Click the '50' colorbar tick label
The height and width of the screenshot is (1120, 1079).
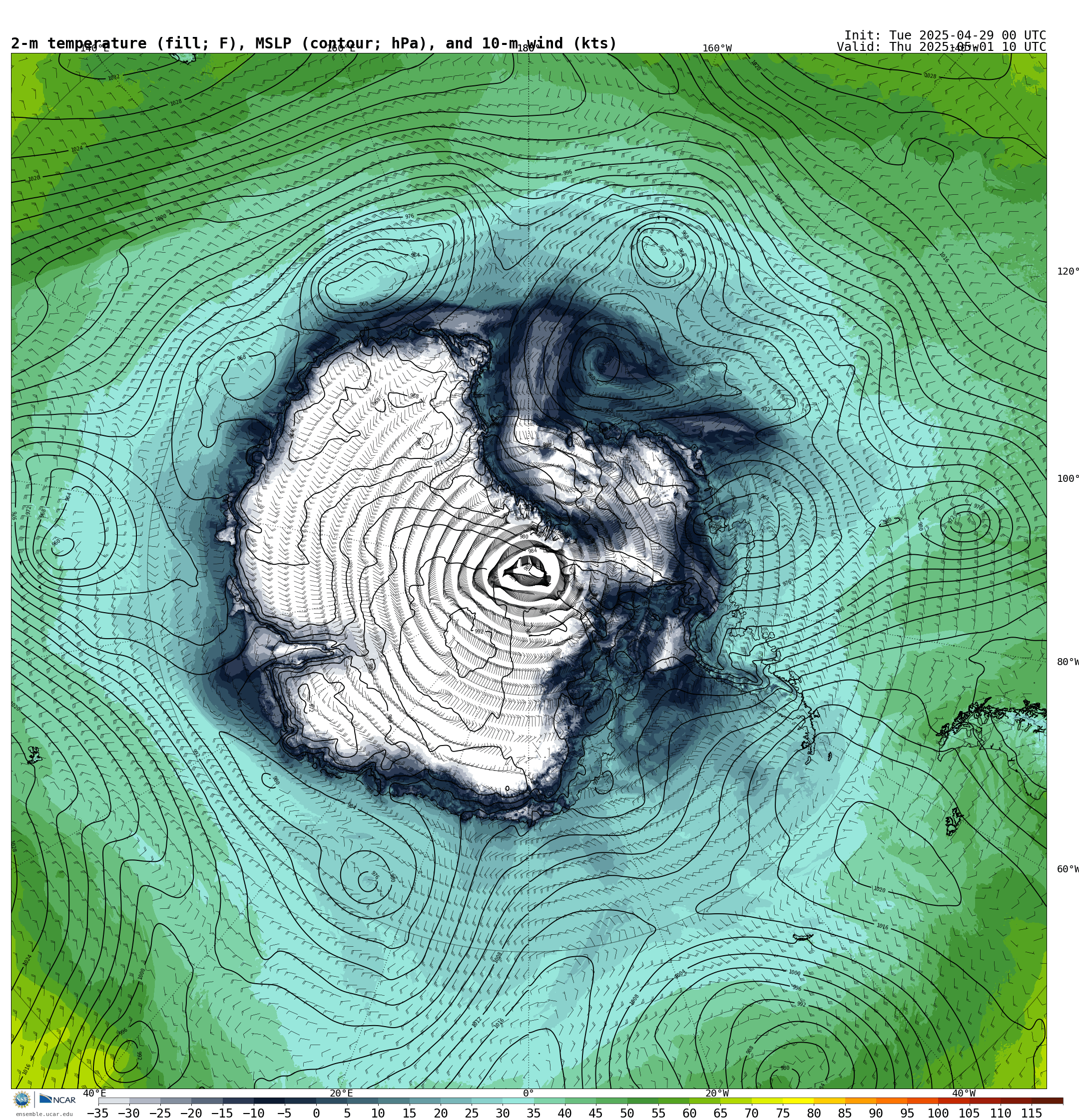(627, 1113)
